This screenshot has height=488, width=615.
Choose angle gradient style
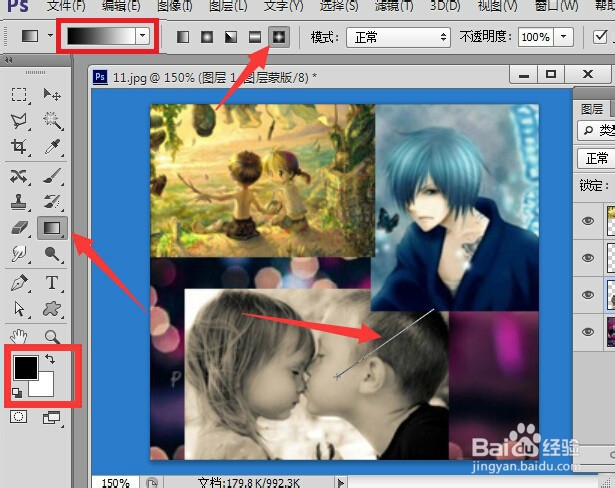(x=231, y=37)
